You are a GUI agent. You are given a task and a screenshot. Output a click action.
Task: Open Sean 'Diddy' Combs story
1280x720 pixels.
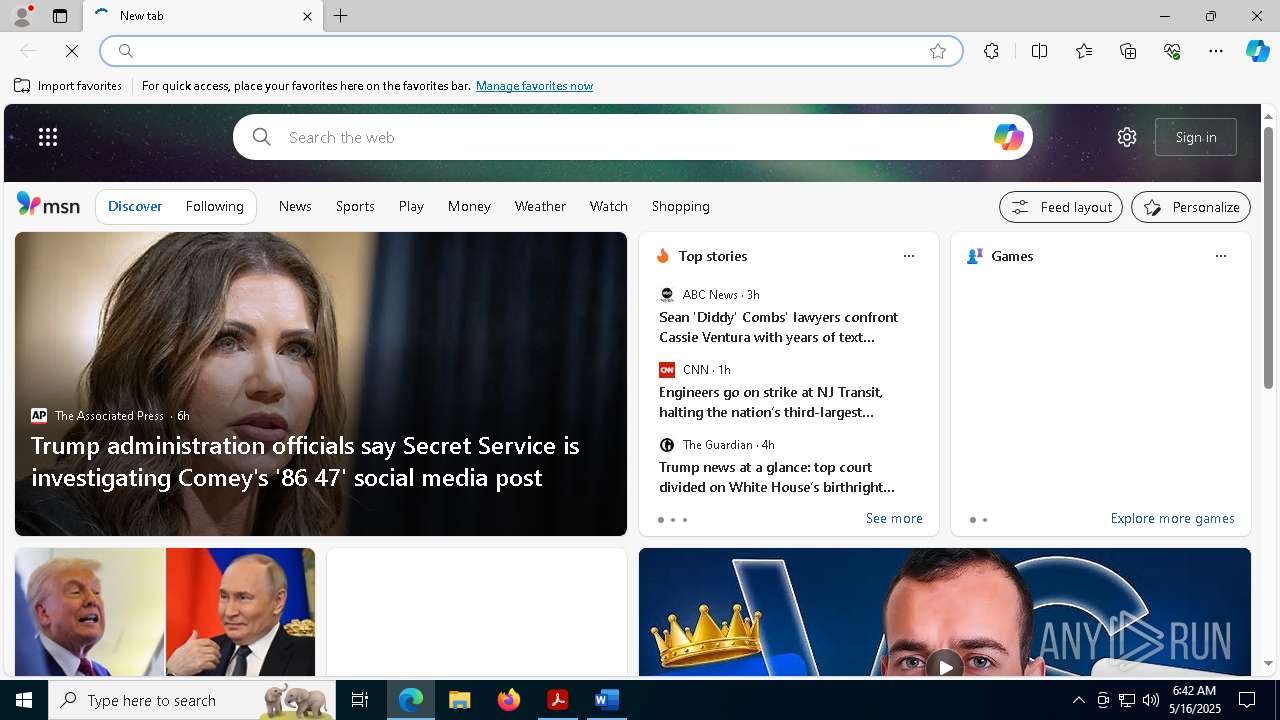pyautogui.click(x=778, y=327)
